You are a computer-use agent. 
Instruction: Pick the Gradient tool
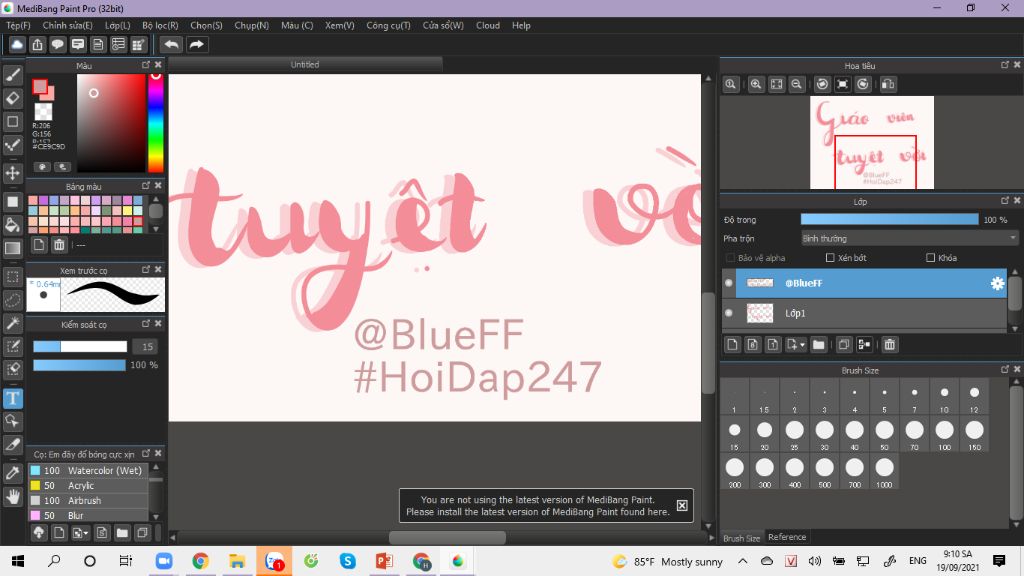point(12,248)
